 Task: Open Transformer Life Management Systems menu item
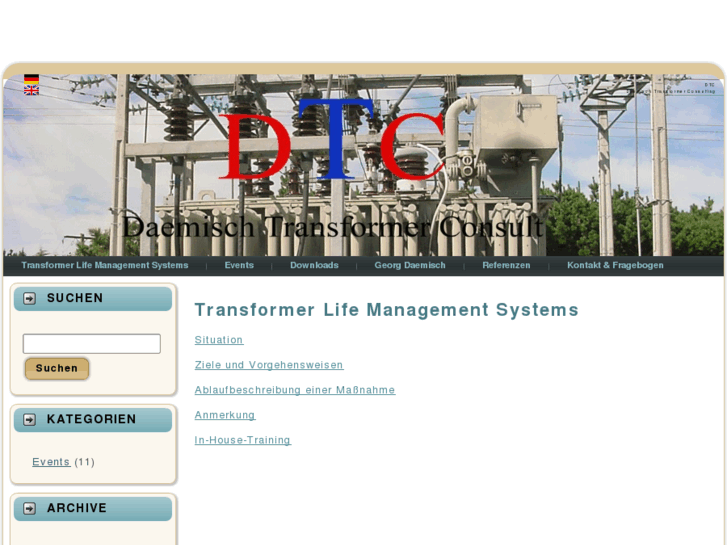click(x=105, y=265)
